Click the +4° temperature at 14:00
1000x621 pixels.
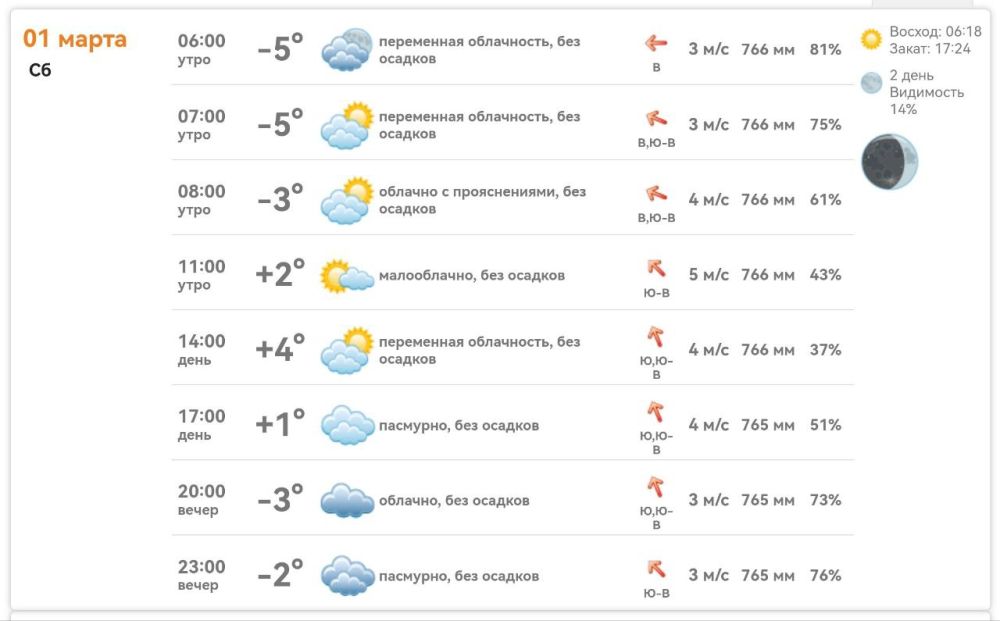(x=280, y=349)
